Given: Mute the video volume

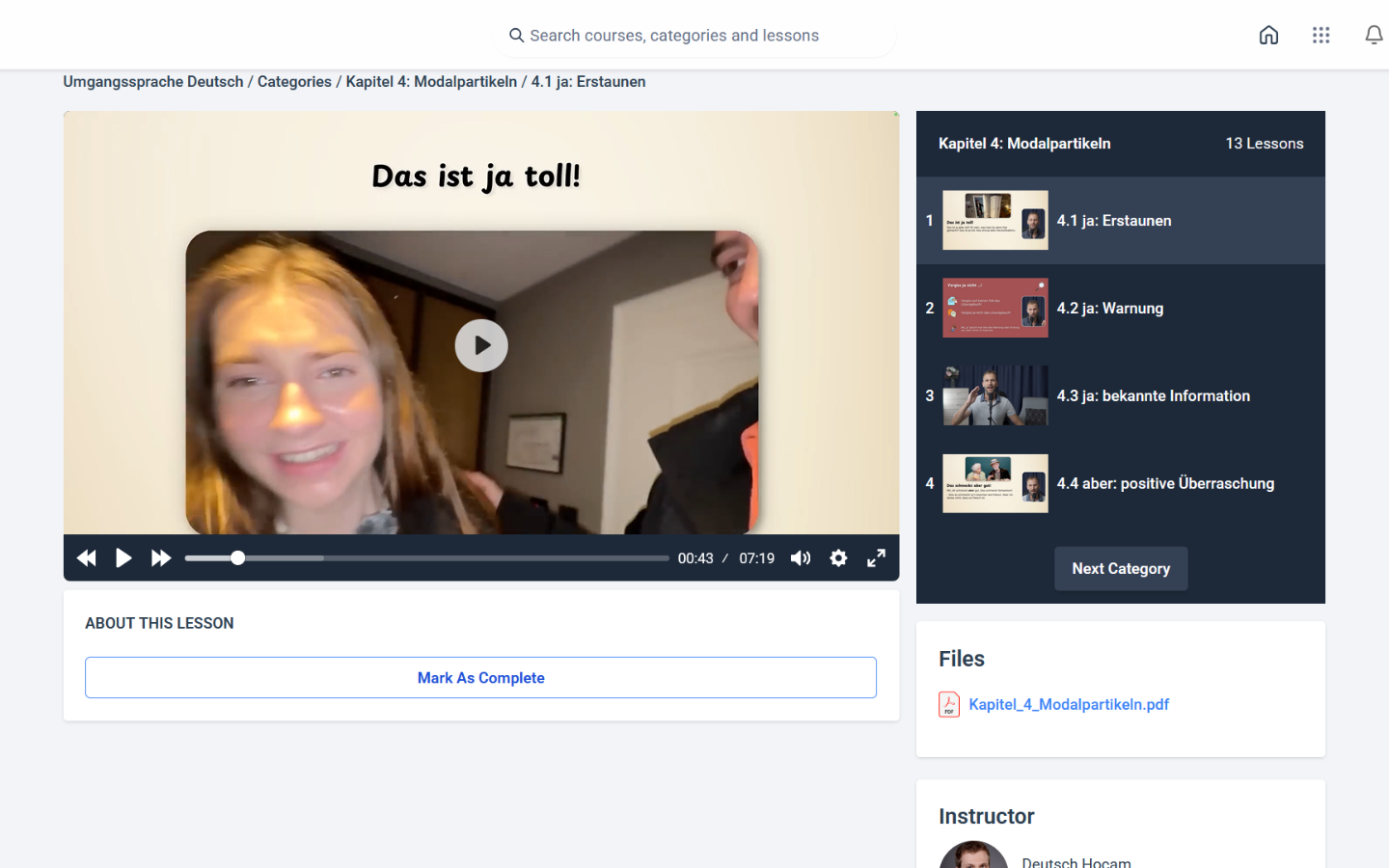Looking at the screenshot, I should 801,558.
